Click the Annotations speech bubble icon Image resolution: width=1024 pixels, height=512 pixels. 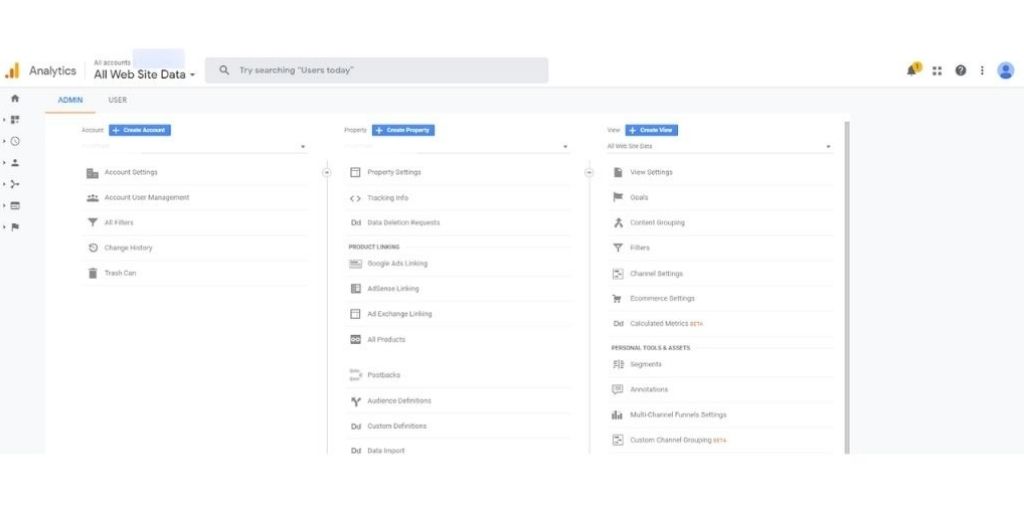click(x=618, y=389)
